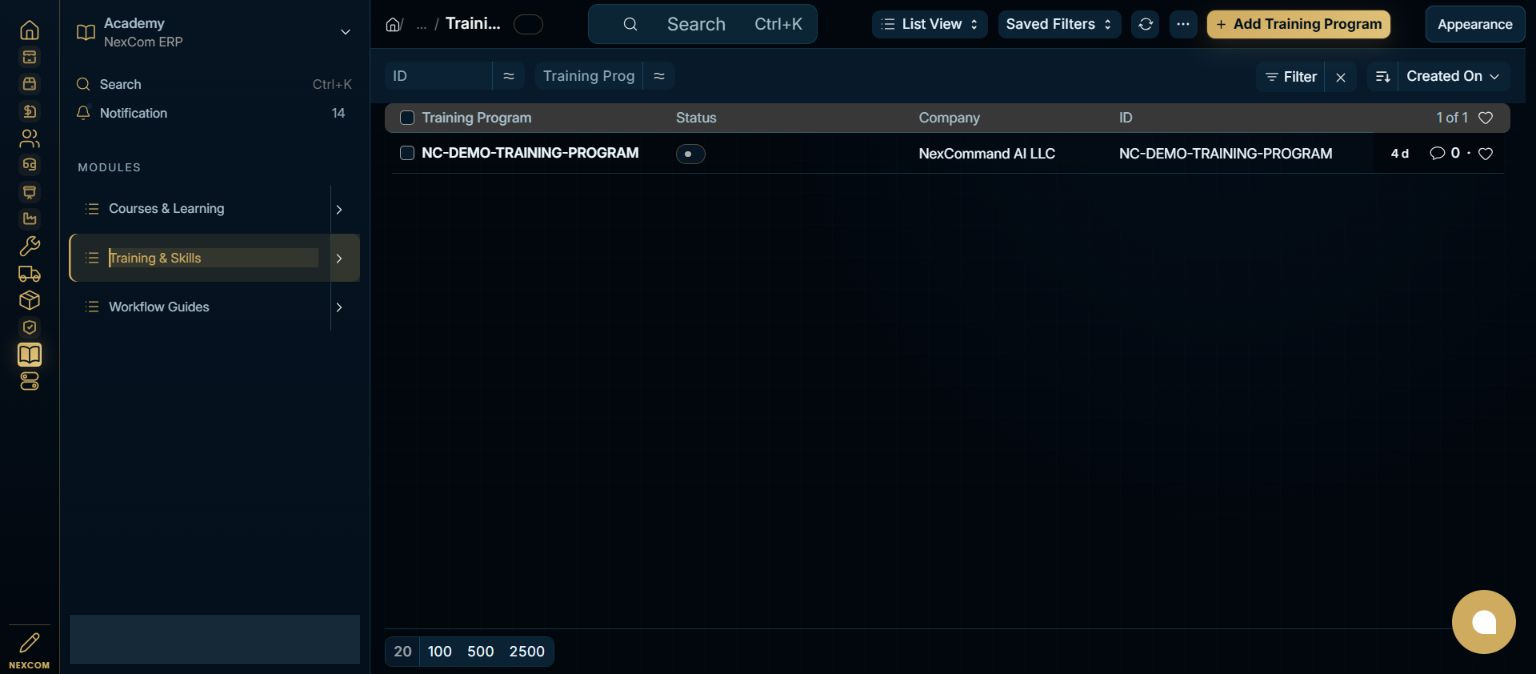Click Add Training Program button
Viewport: 1536px width, 674px height.
(x=1298, y=24)
